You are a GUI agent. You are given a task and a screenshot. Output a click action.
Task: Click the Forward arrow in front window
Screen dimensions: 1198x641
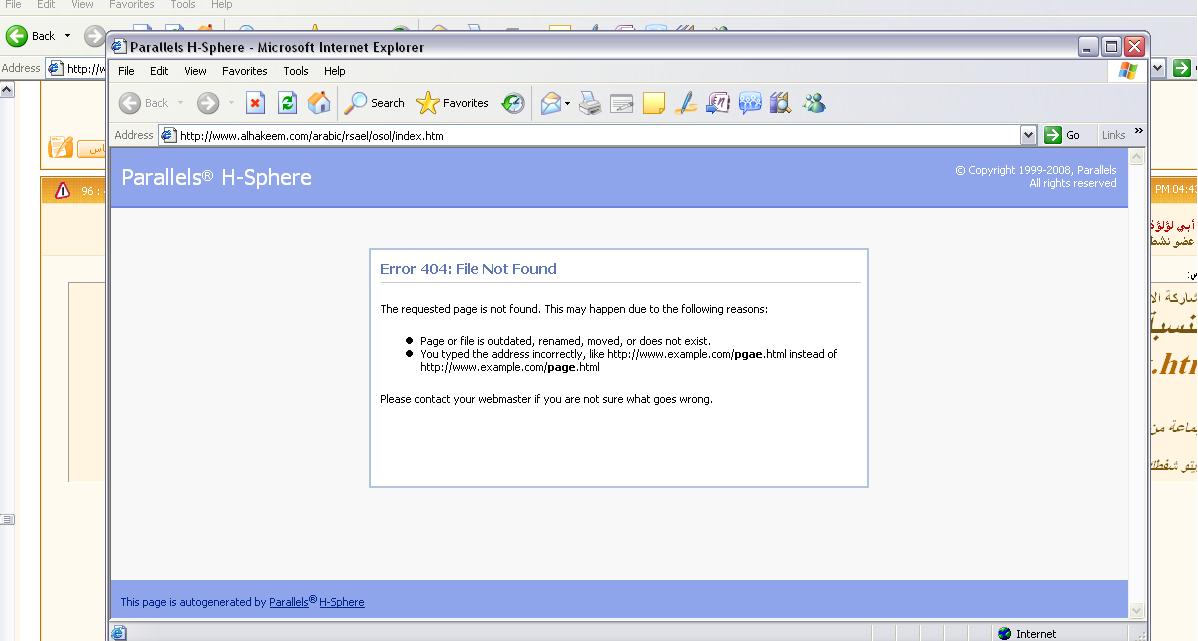point(208,103)
